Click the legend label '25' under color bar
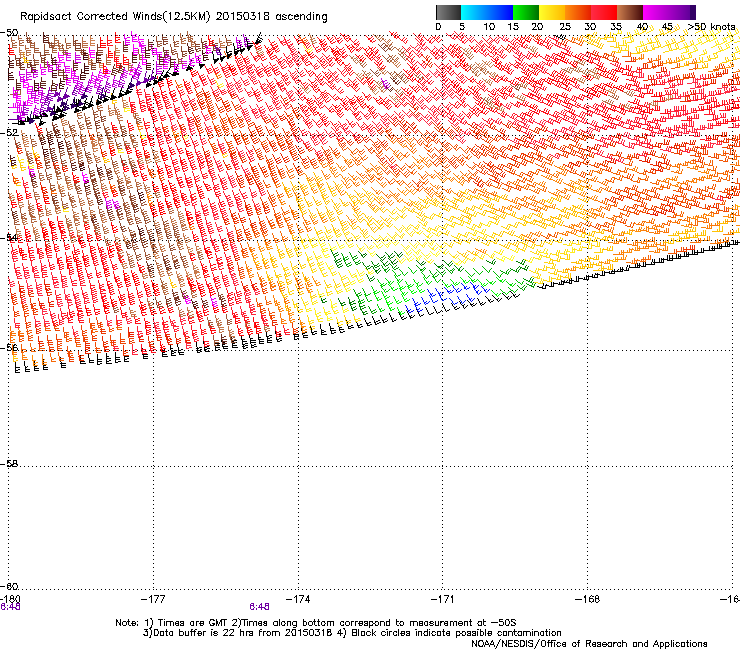Image resolution: width=740 pixels, height=650 pixels. (565, 27)
